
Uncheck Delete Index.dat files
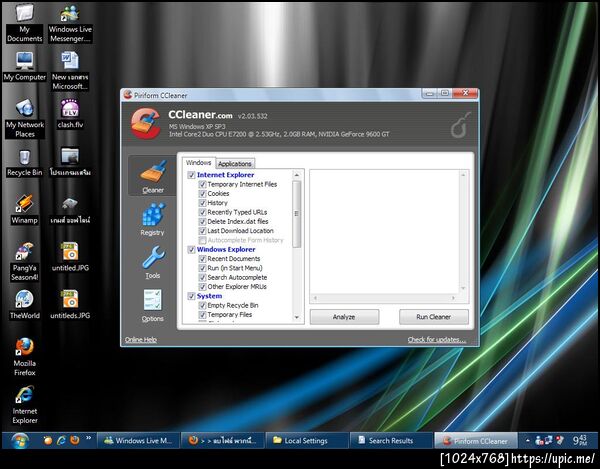[x=202, y=221]
